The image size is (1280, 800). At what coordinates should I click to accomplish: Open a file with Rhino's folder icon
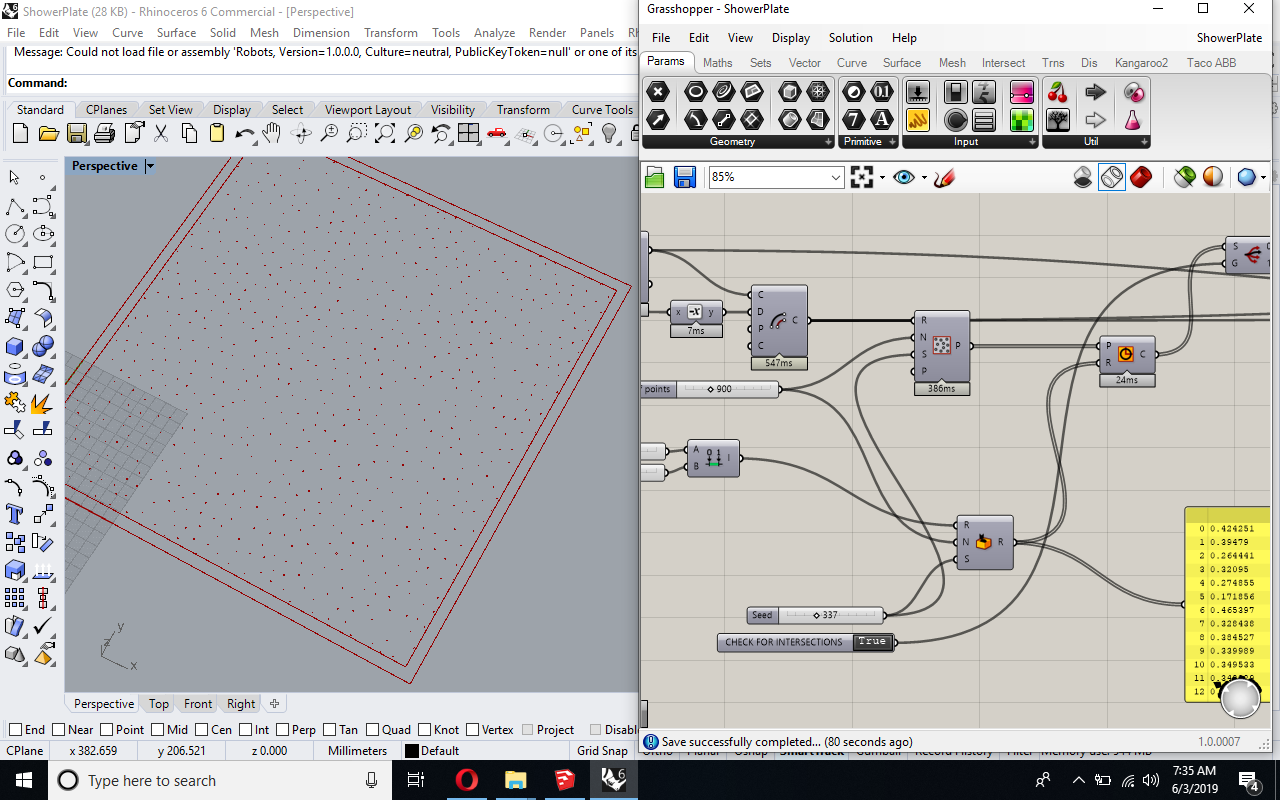[48, 133]
